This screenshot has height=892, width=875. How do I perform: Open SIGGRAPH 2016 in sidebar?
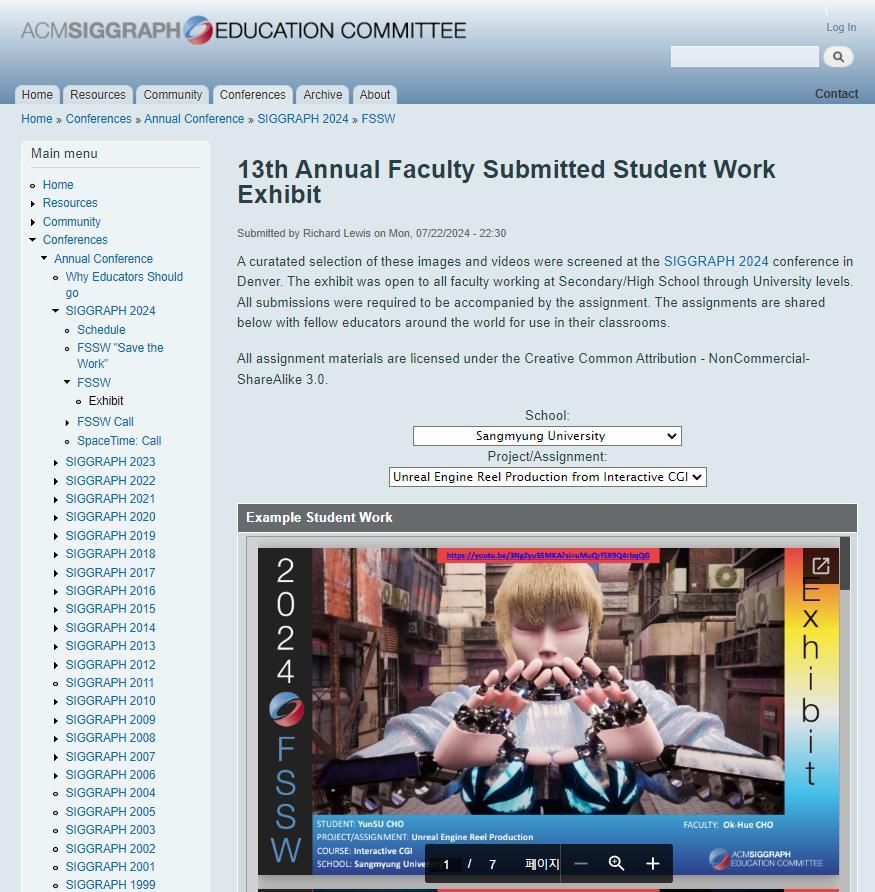coord(110,591)
